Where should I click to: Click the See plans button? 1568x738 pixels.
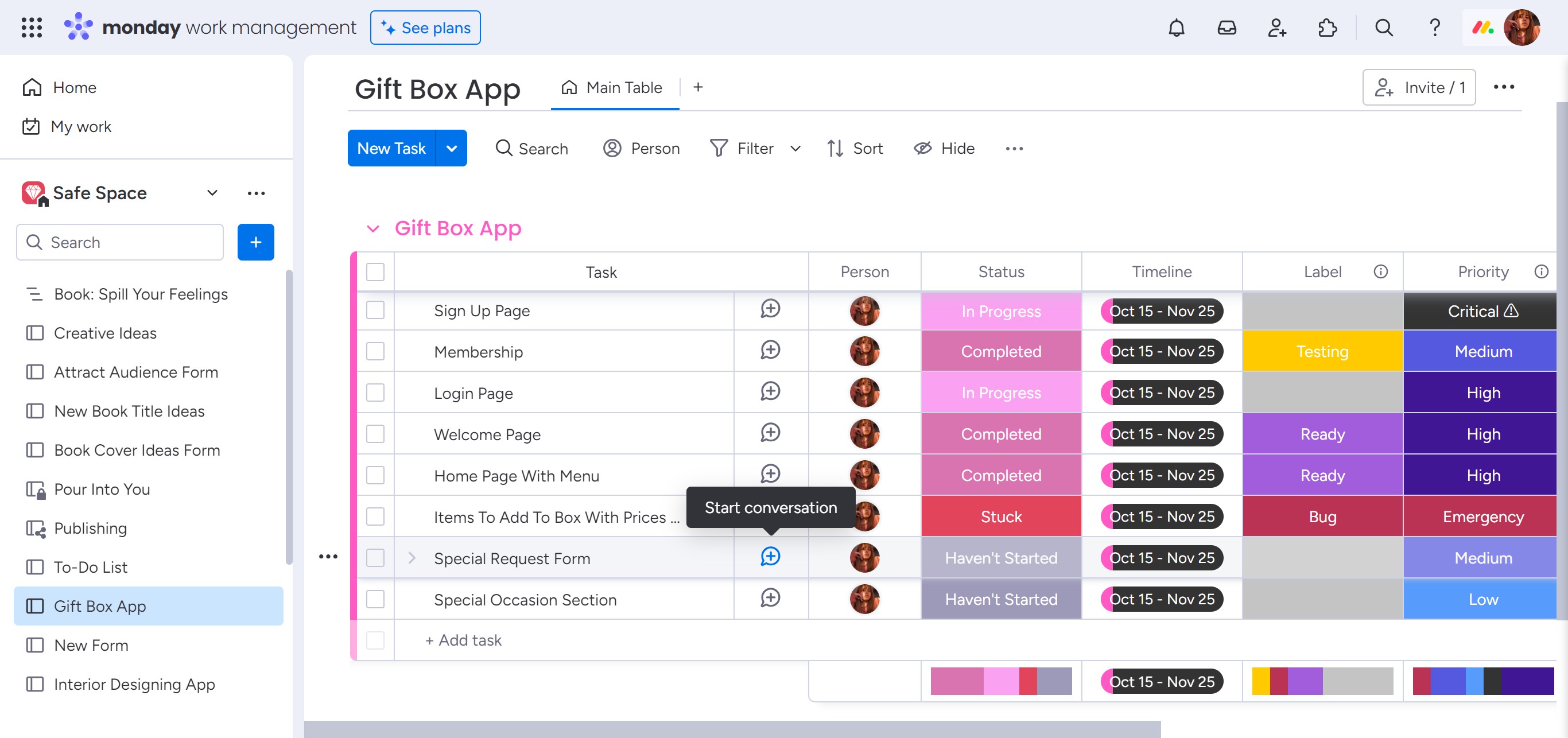coord(425,28)
